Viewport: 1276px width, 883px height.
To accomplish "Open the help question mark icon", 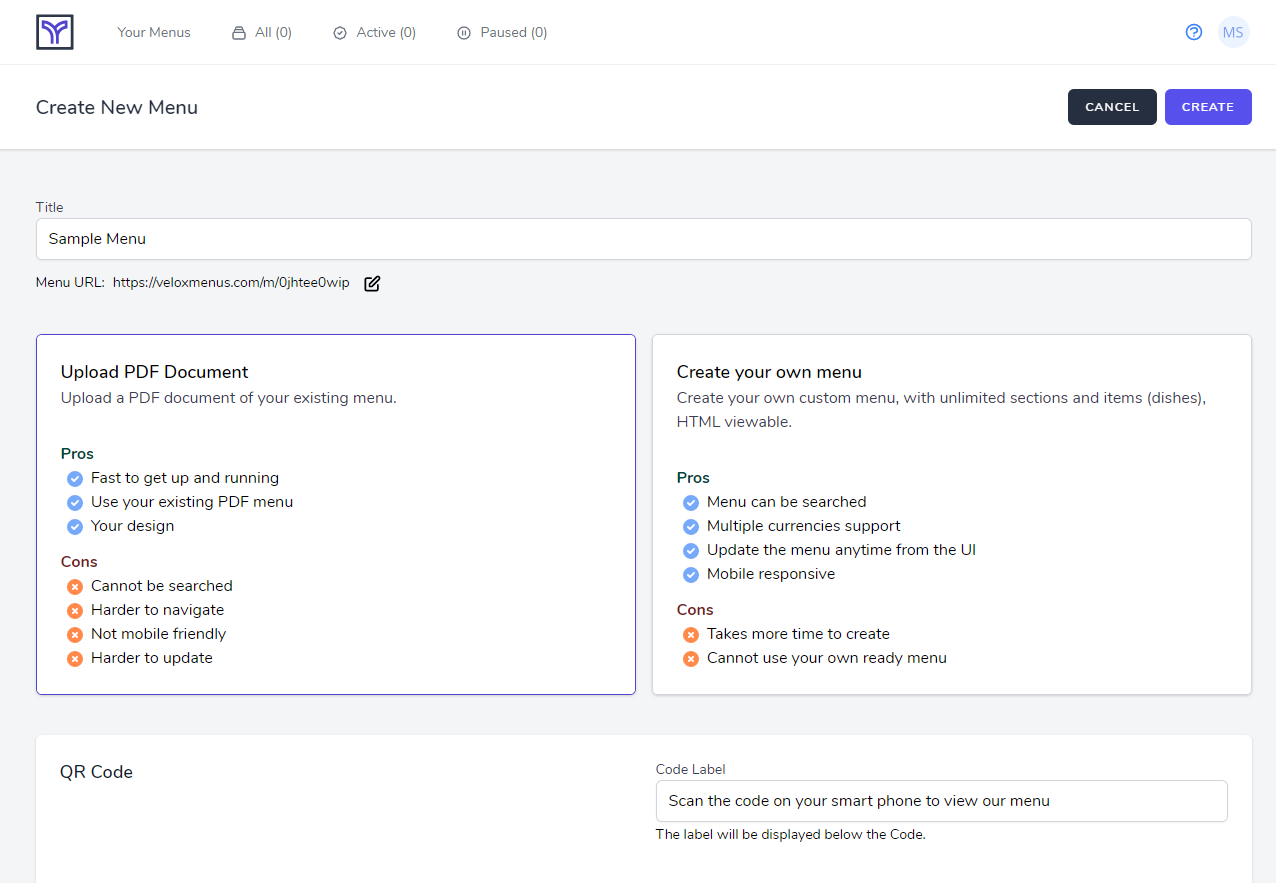I will tap(1194, 32).
